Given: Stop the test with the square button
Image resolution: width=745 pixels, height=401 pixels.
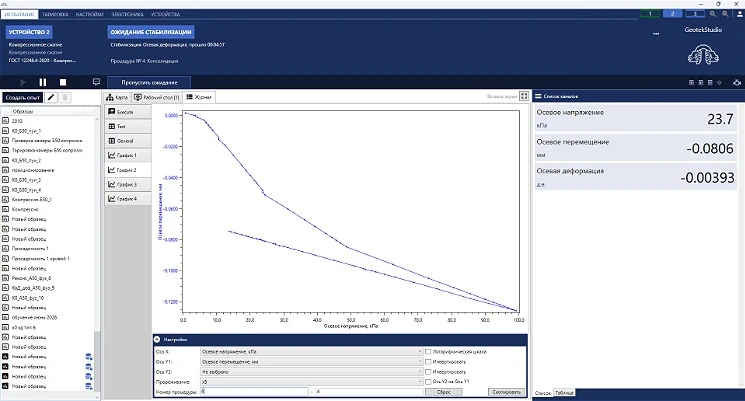Looking at the screenshot, I should (63, 82).
